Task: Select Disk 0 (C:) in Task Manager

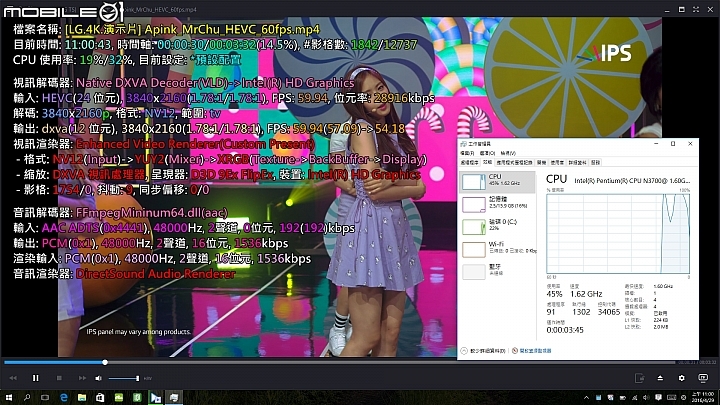Action: pos(498,227)
